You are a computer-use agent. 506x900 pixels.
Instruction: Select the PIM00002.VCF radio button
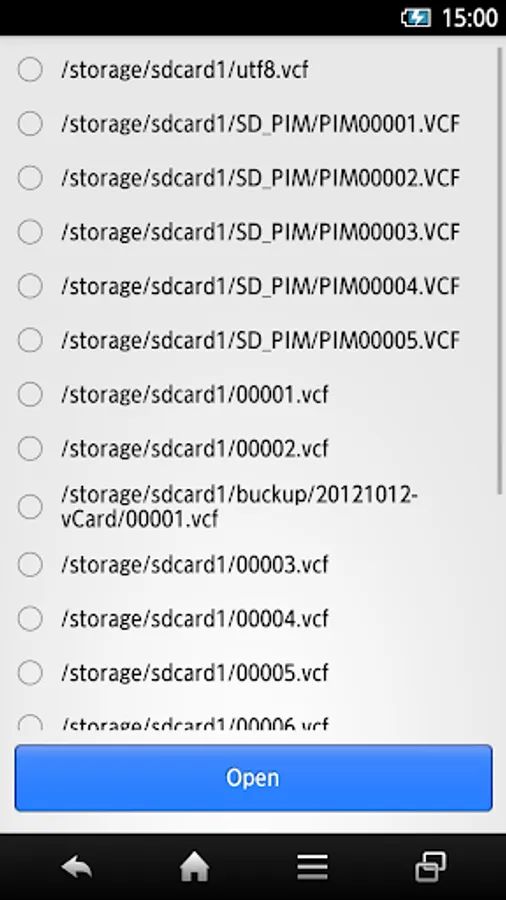click(x=30, y=177)
